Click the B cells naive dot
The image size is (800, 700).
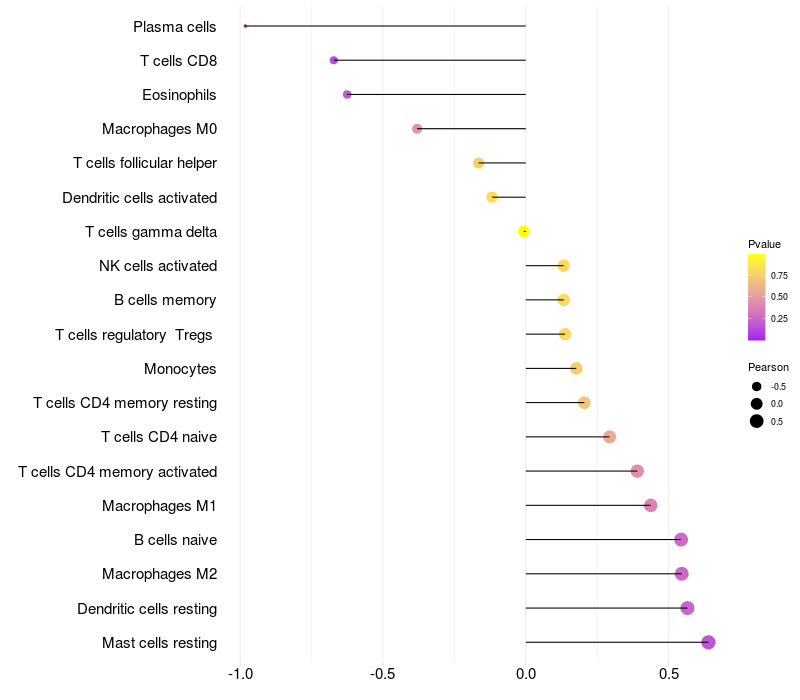pos(681,540)
